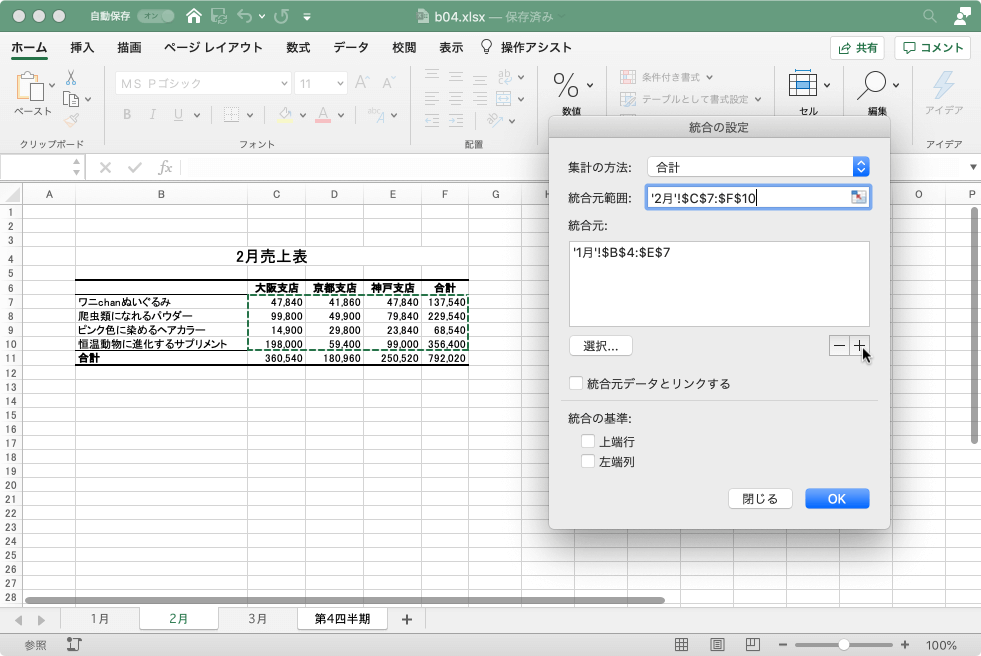The width and height of the screenshot is (981, 656).
Task: Click the zoom in plus icon
Action: coord(905,645)
